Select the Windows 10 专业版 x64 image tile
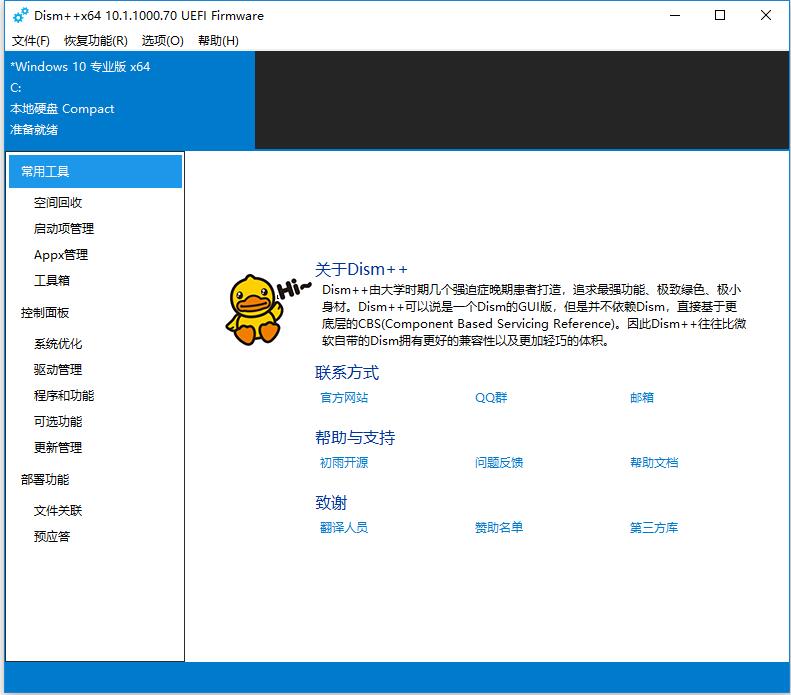This screenshot has width=791, height=695. coord(128,99)
